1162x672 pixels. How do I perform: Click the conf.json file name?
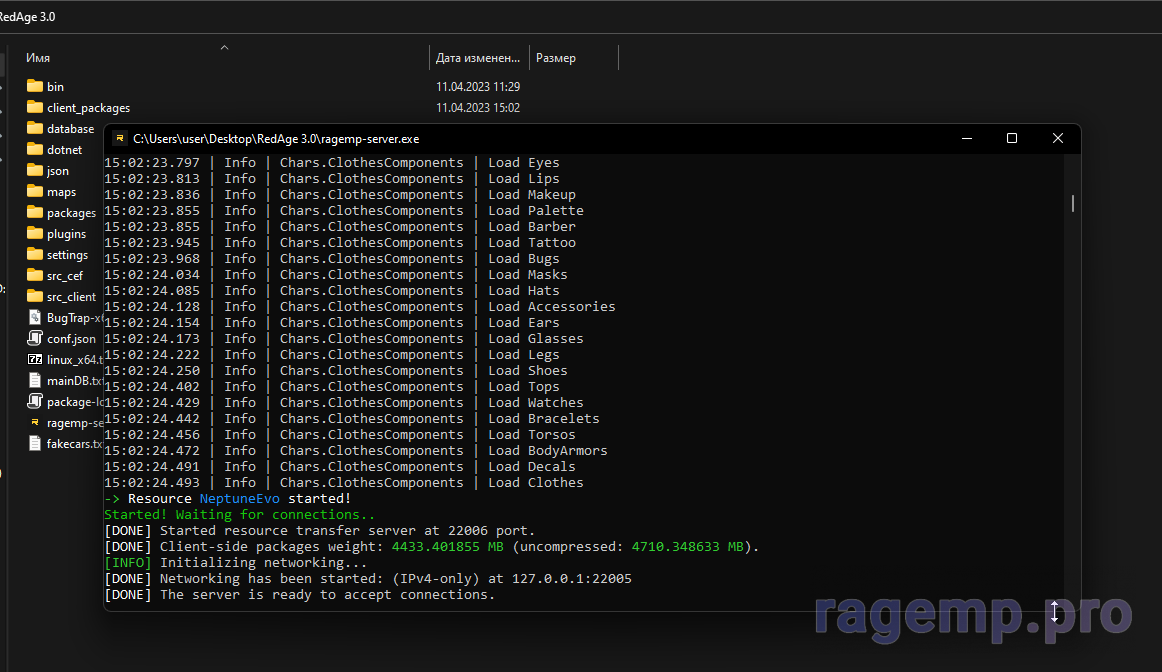[71, 339]
